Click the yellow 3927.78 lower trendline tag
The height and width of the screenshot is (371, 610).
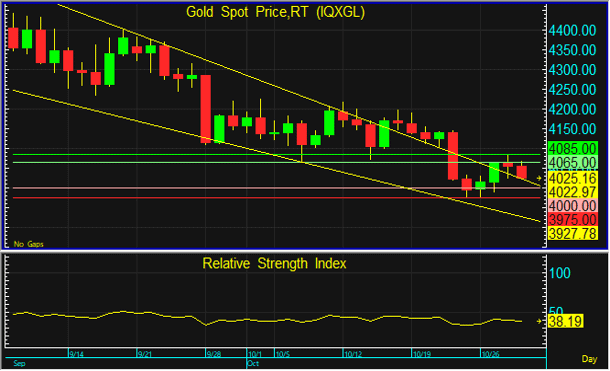tap(573, 233)
